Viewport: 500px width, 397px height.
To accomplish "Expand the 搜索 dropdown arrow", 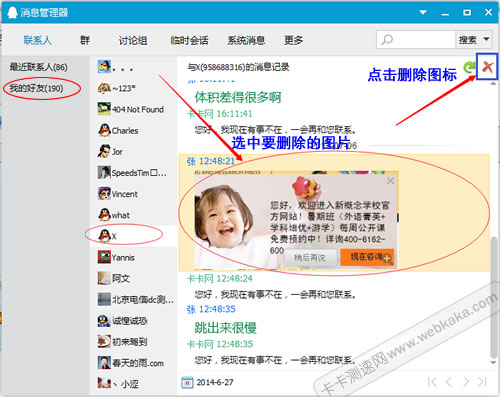I will click(x=486, y=40).
